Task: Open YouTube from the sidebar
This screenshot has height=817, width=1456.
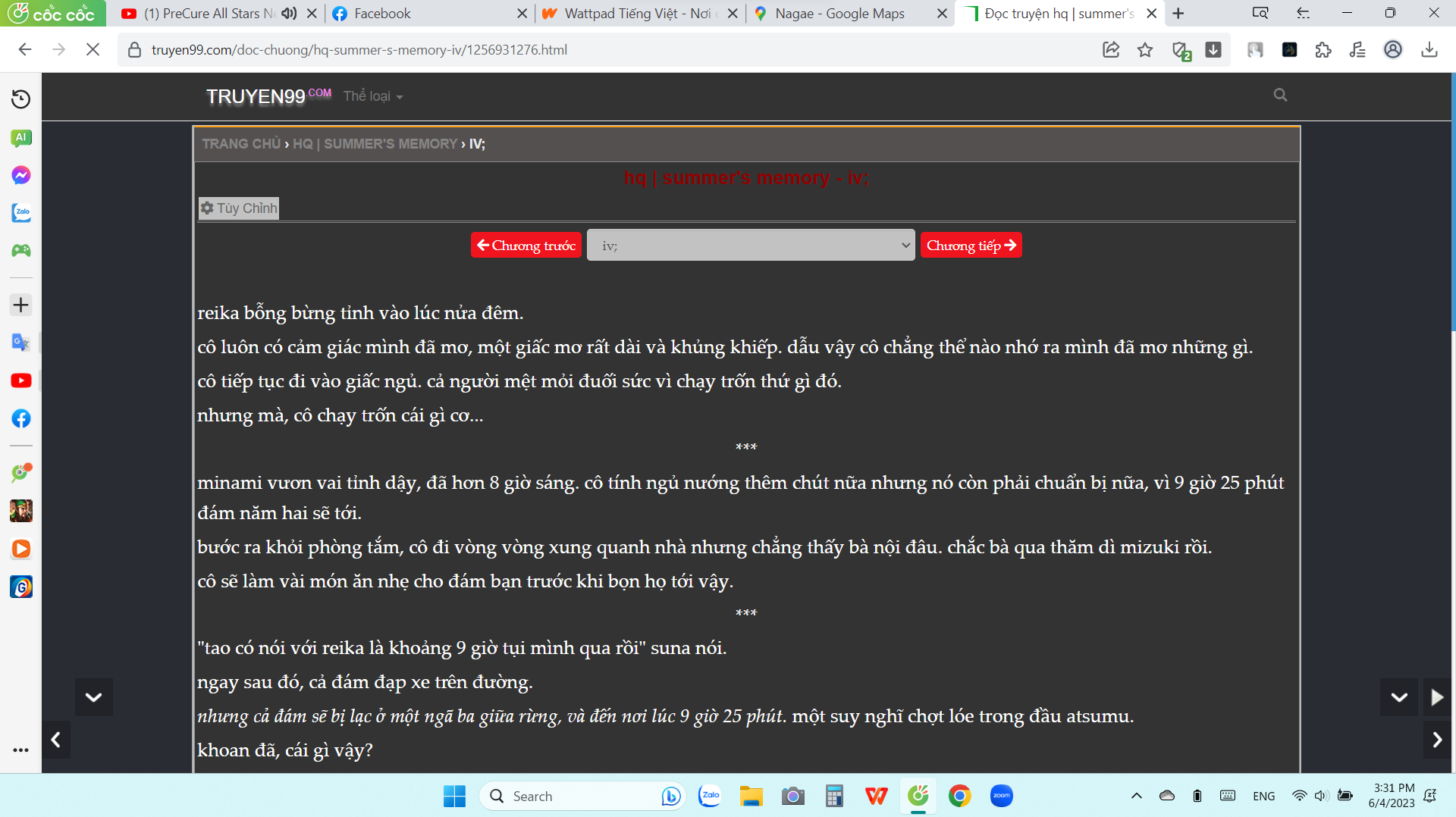Action: (x=20, y=380)
